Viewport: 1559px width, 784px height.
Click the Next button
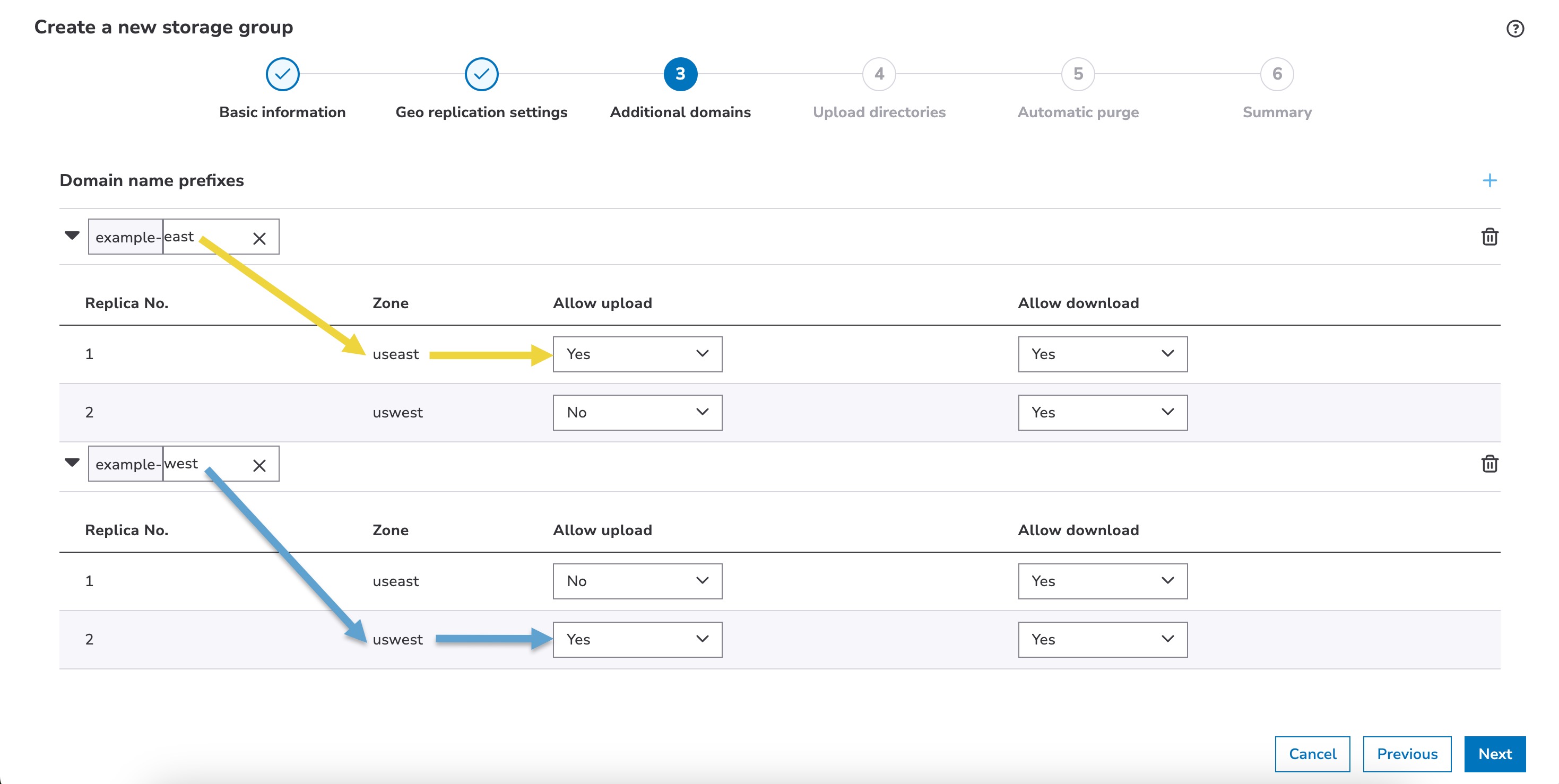[1494, 754]
